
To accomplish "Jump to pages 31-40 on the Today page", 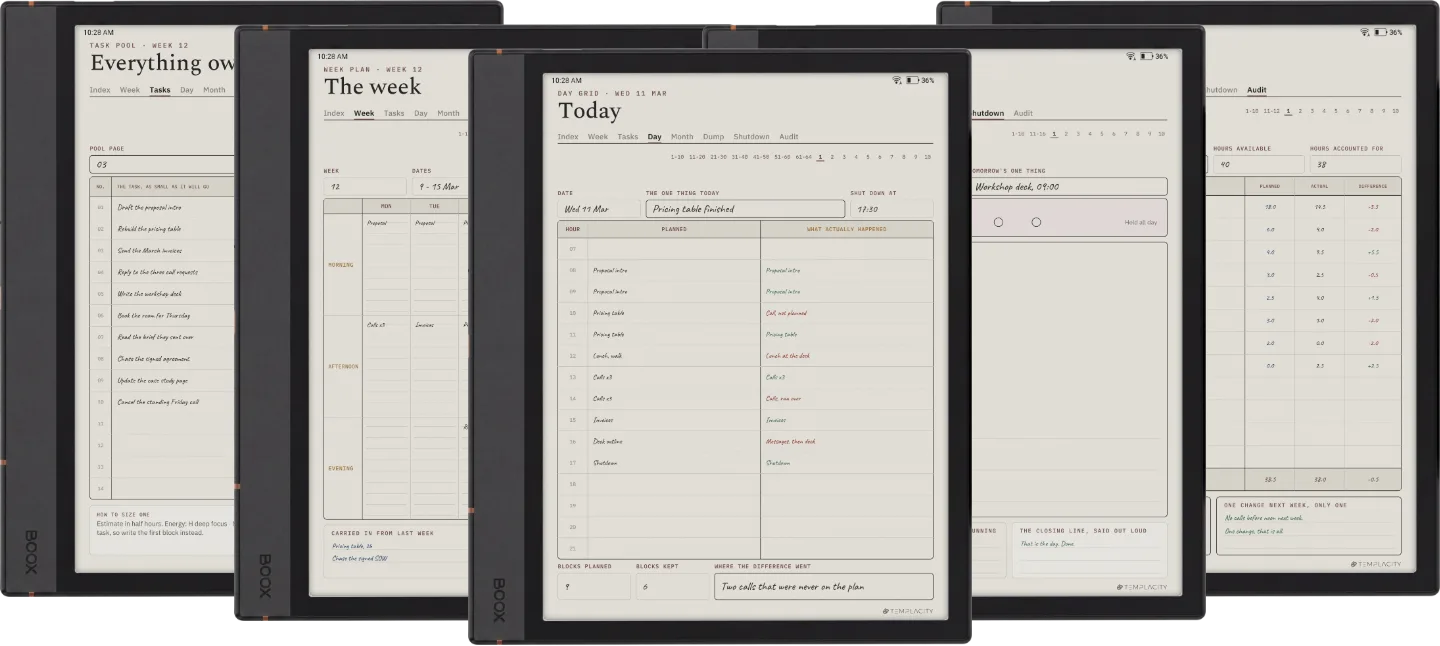I will [739, 157].
